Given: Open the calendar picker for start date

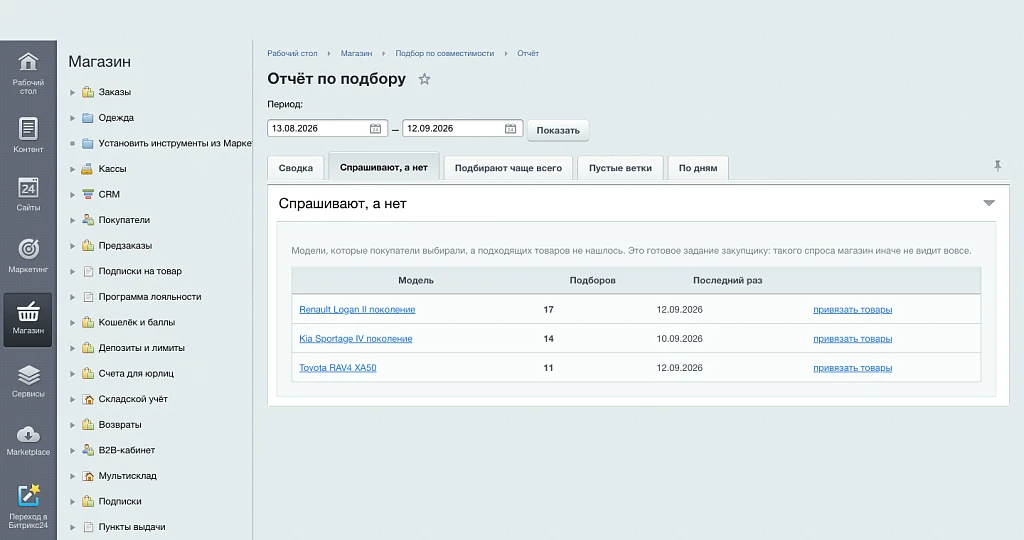Looking at the screenshot, I should coord(376,129).
